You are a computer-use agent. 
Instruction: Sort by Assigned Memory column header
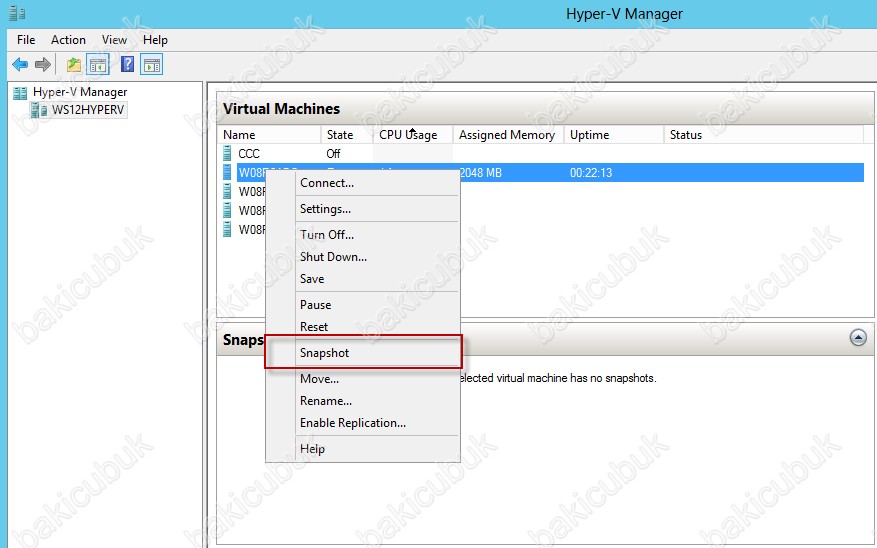pos(508,134)
